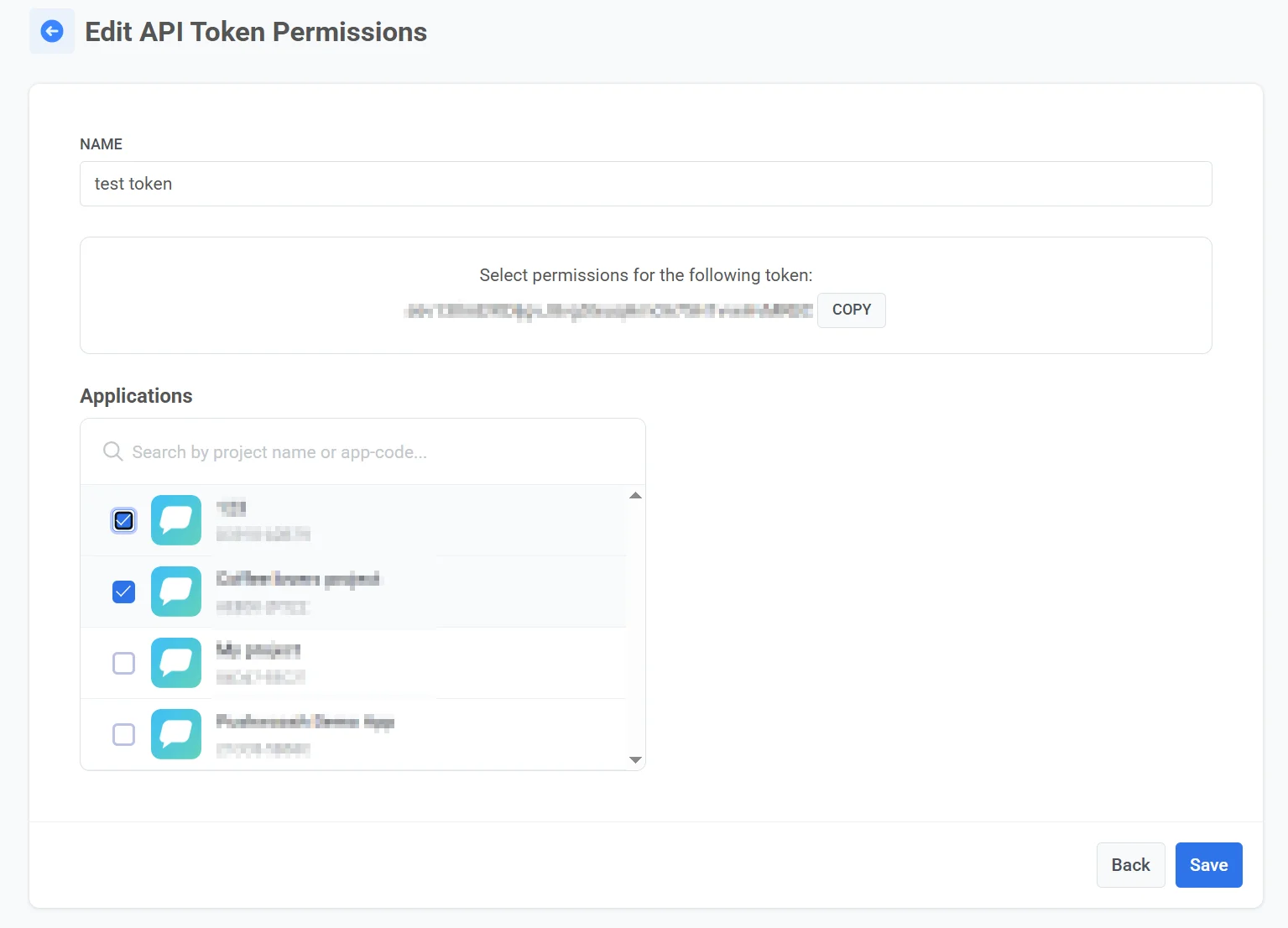Uncheck the first application's checkbox

(x=123, y=520)
